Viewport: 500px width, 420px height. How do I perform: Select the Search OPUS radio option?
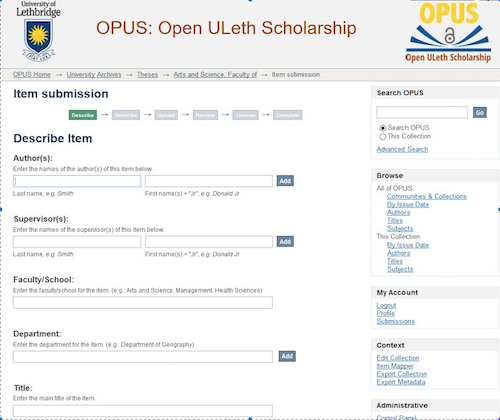(x=383, y=128)
